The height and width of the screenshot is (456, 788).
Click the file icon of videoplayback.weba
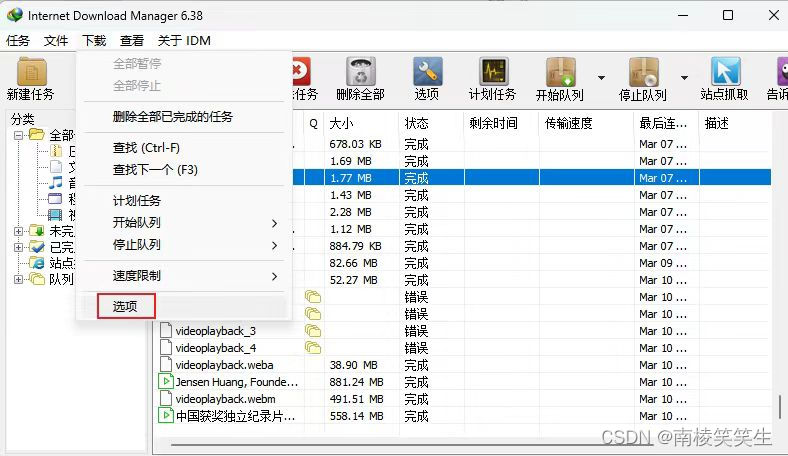click(x=165, y=364)
